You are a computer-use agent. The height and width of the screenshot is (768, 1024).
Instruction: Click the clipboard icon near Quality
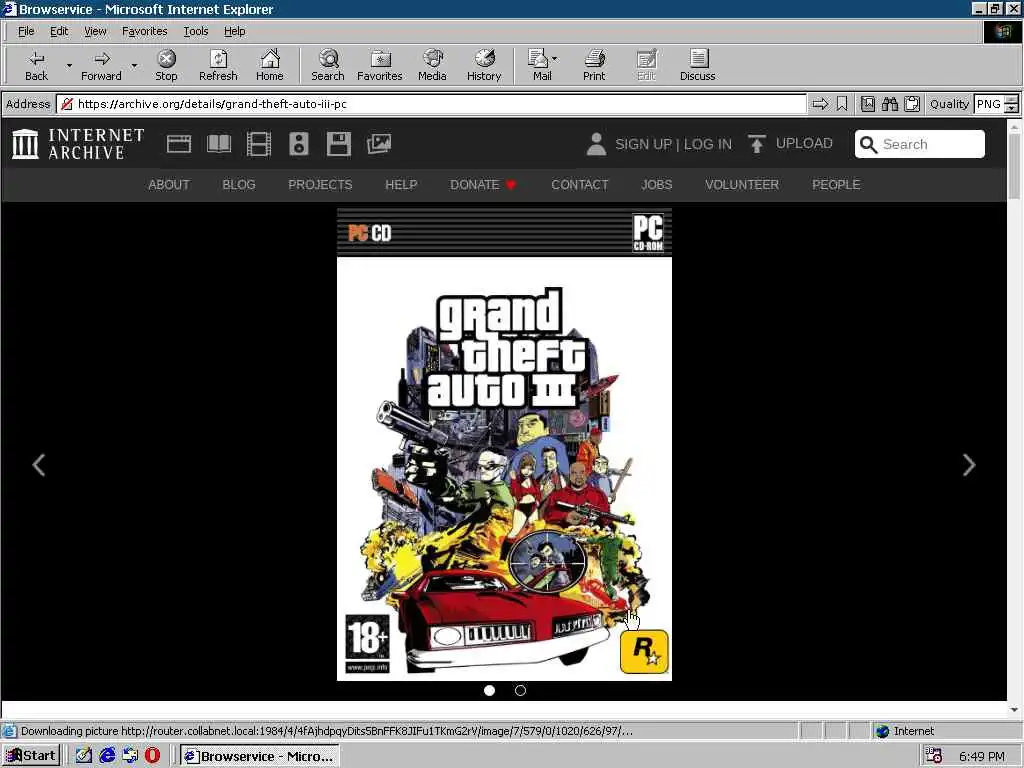point(912,104)
